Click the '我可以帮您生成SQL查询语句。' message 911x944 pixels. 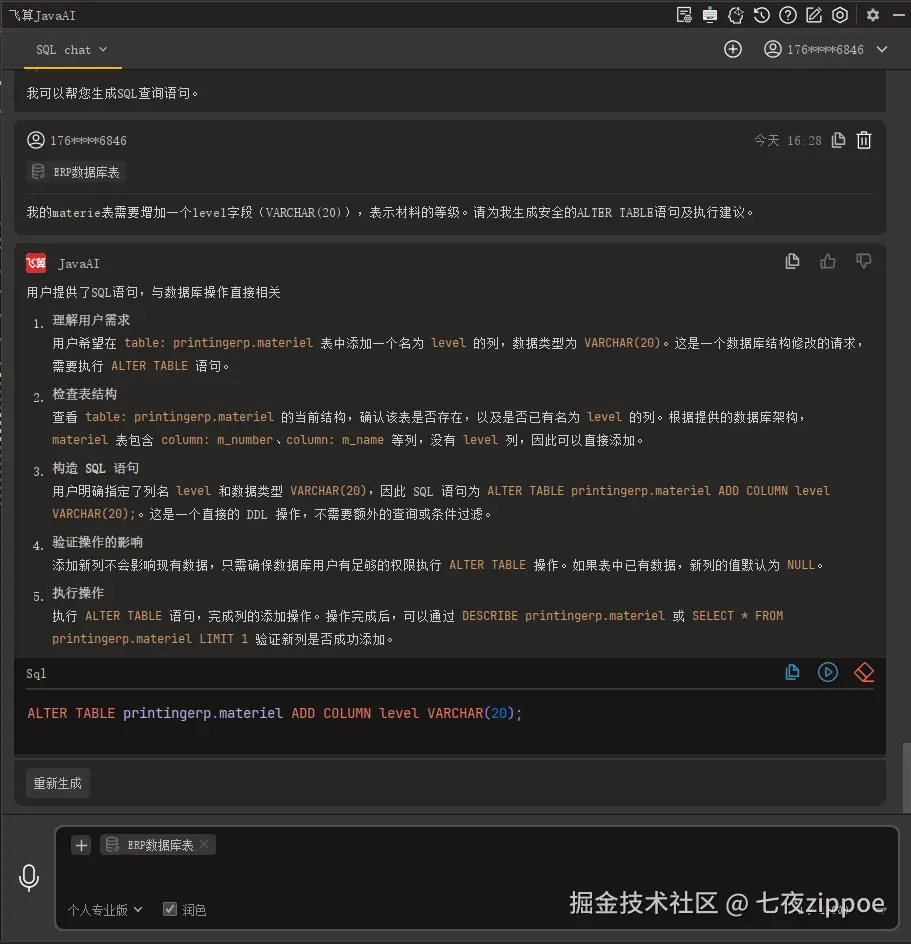point(113,93)
